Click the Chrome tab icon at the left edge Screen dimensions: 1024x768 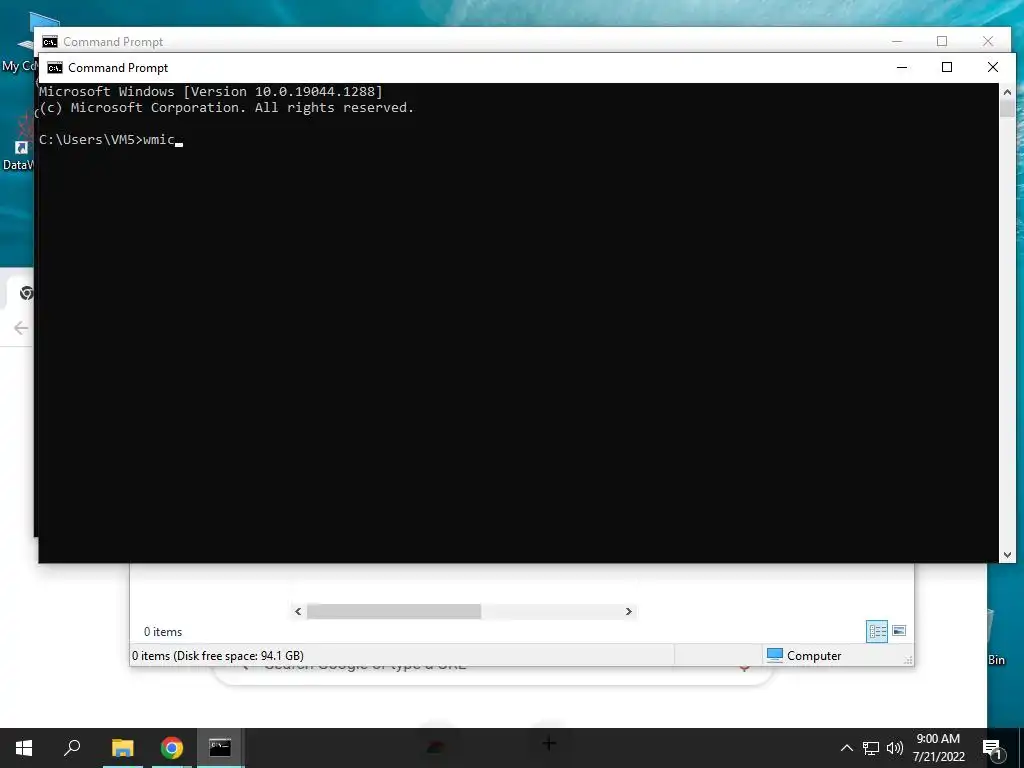[26, 293]
